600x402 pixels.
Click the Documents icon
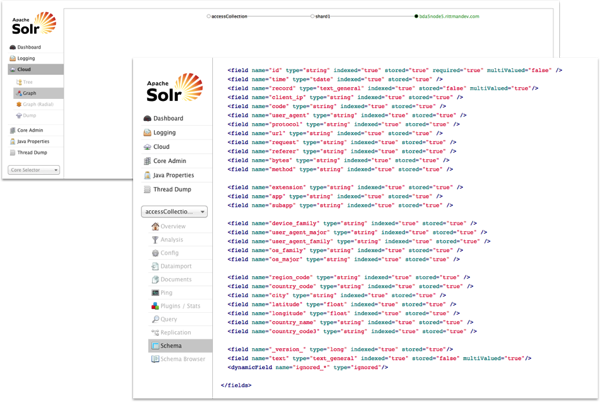coord(155,280)
